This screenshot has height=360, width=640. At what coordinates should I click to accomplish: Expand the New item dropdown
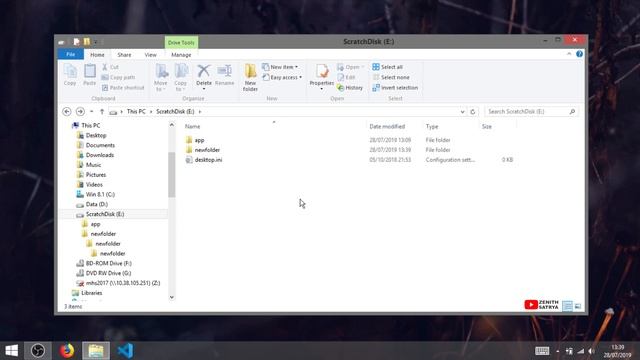(280, 67)
